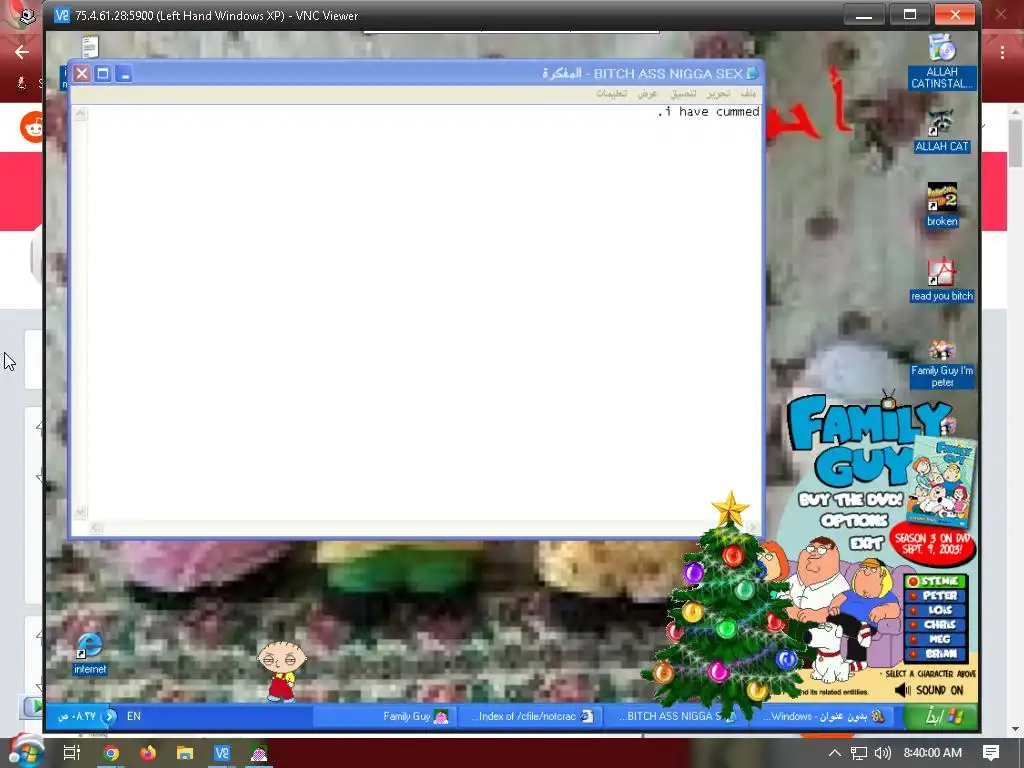Viewport: 1024px width, 768px height.
Task: Open the Notepad تحرير (Edit) menu
Action: click(718, 94)
